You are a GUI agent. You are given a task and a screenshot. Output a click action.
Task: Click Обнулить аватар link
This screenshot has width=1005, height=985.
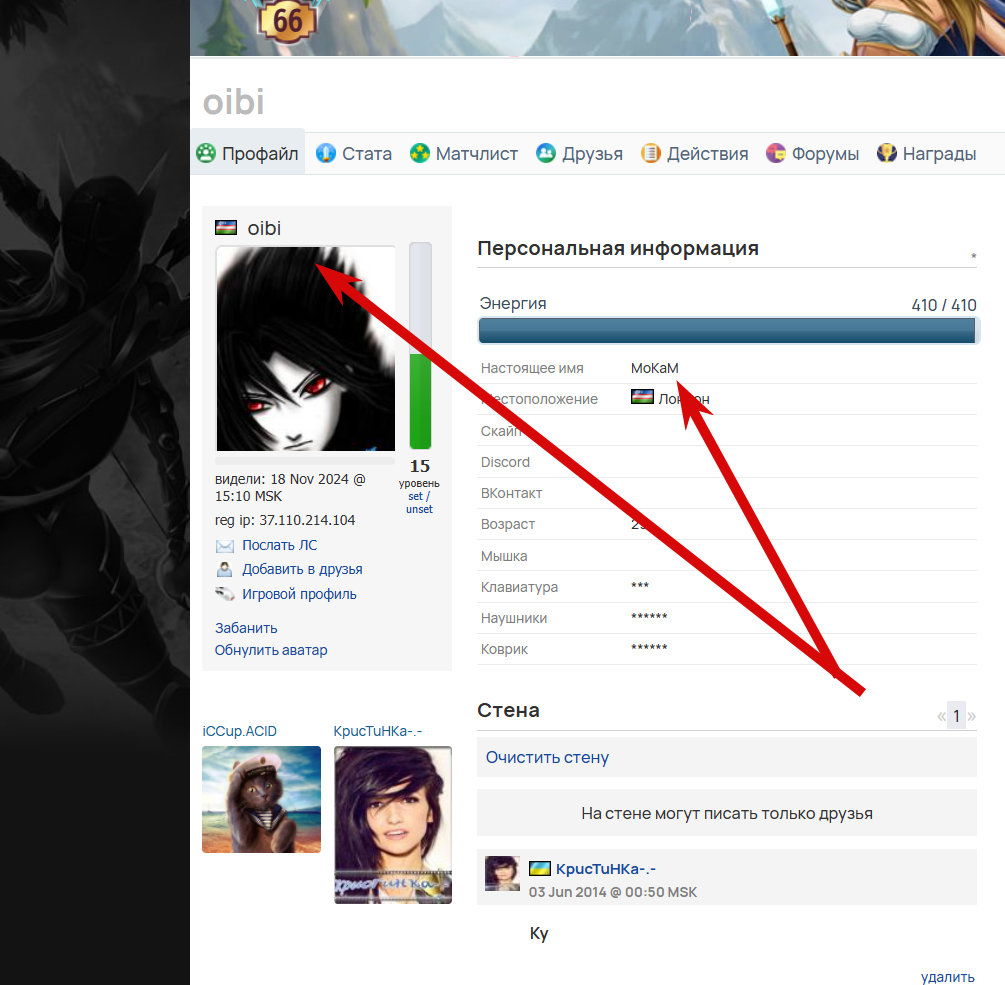tap(271, 650)
